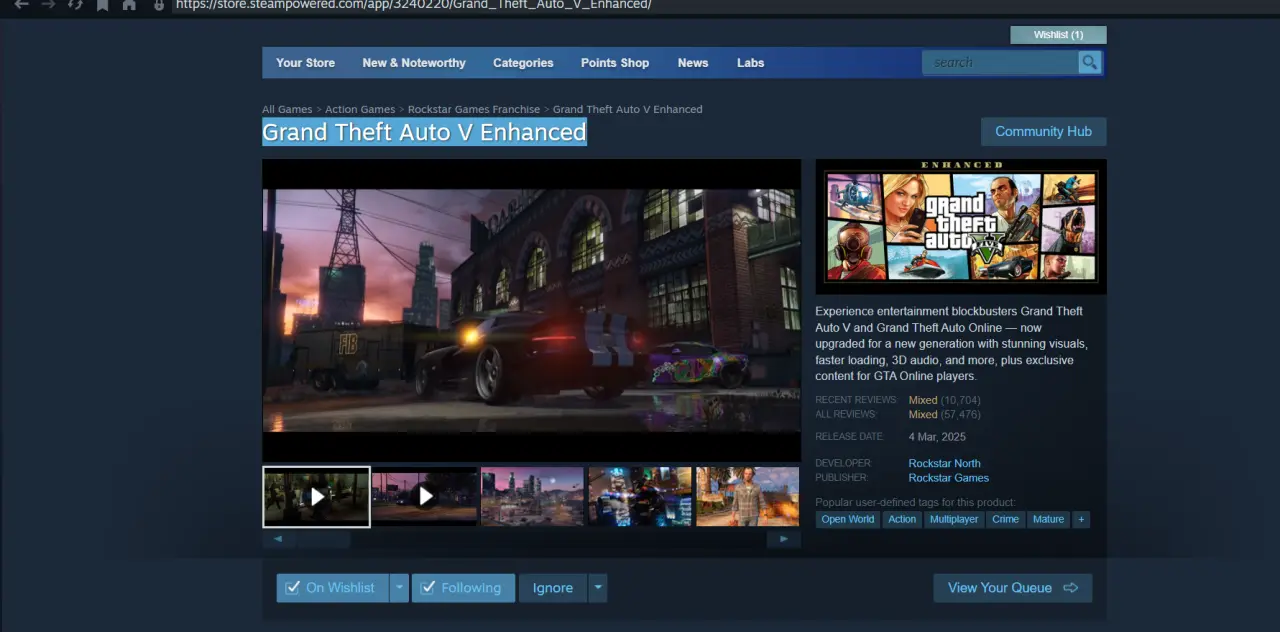Click the browser address bar URL

tap(413, 5)
